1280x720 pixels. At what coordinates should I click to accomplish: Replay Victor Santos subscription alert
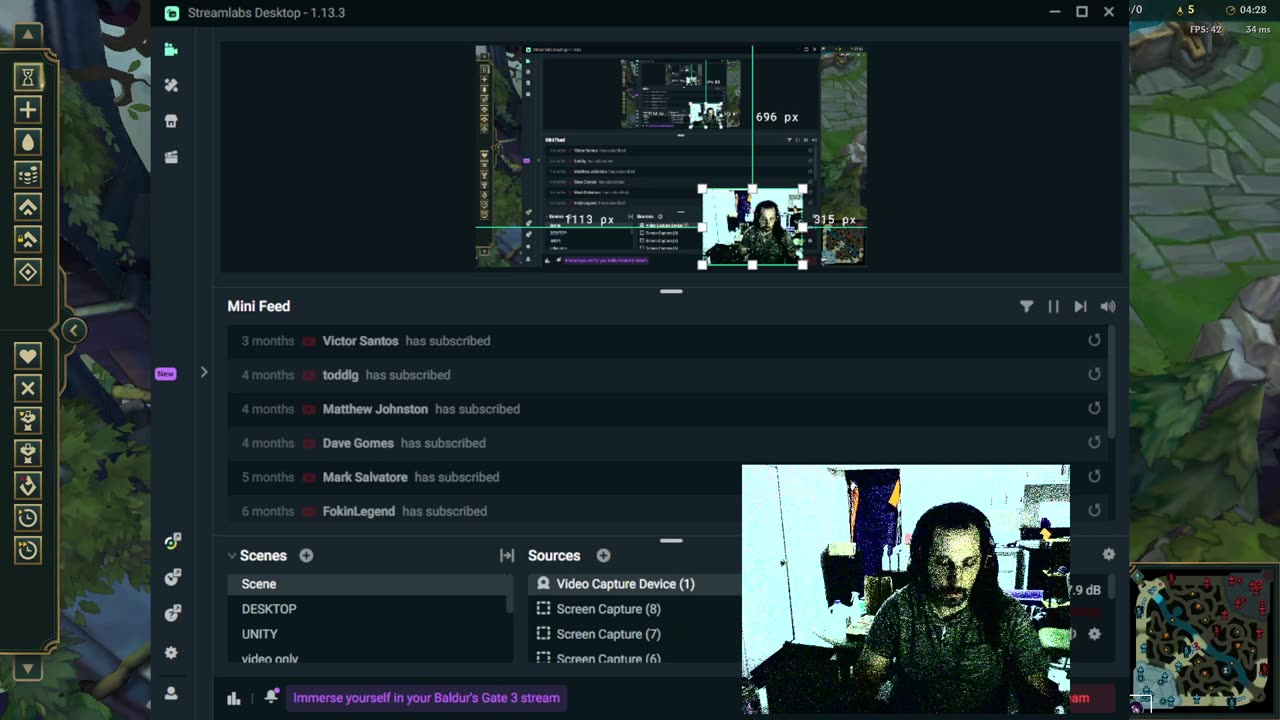(x=1094, y=340)
